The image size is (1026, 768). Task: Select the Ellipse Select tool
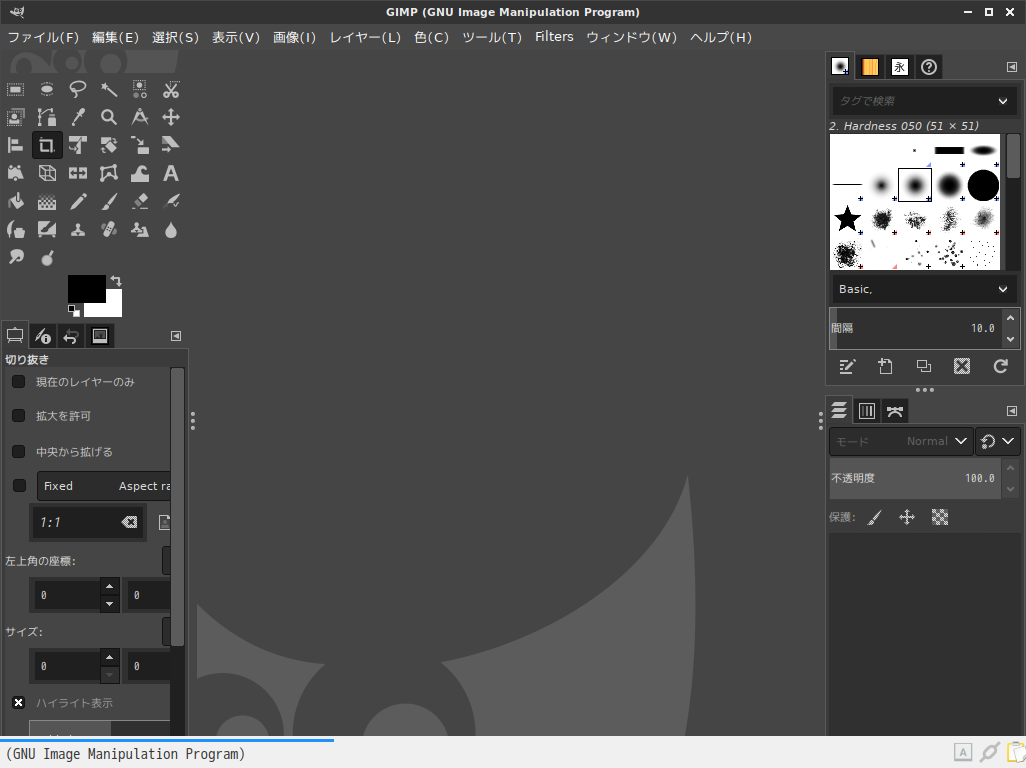(x=46, y=89)
